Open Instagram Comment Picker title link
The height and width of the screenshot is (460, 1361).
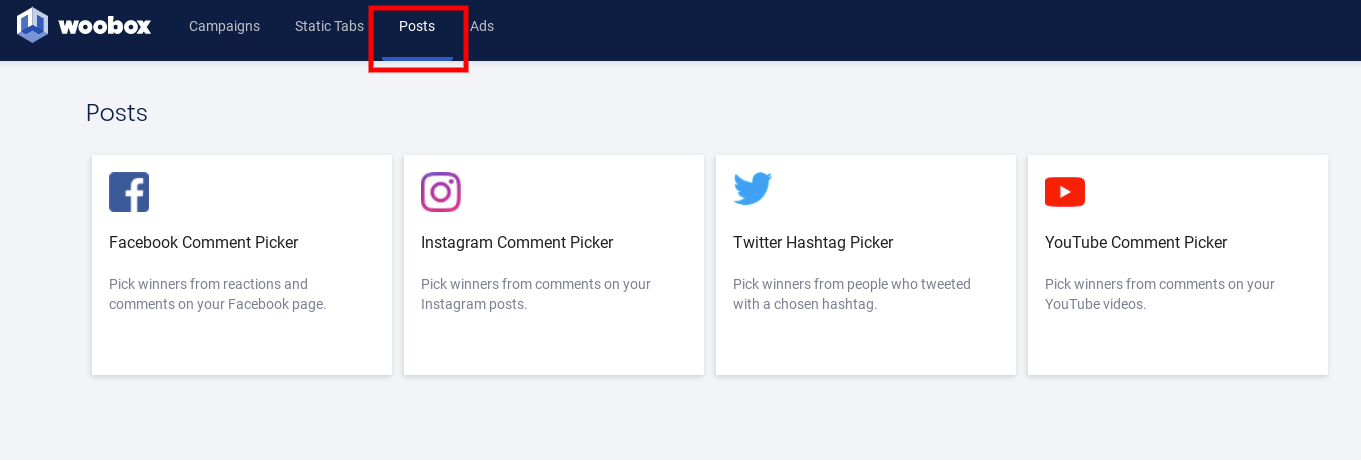pyautogui.click(x=517, y=242)
